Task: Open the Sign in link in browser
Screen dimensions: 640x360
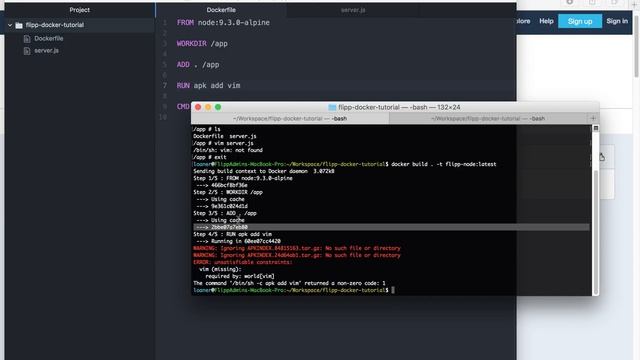Action: coord(617,21)
